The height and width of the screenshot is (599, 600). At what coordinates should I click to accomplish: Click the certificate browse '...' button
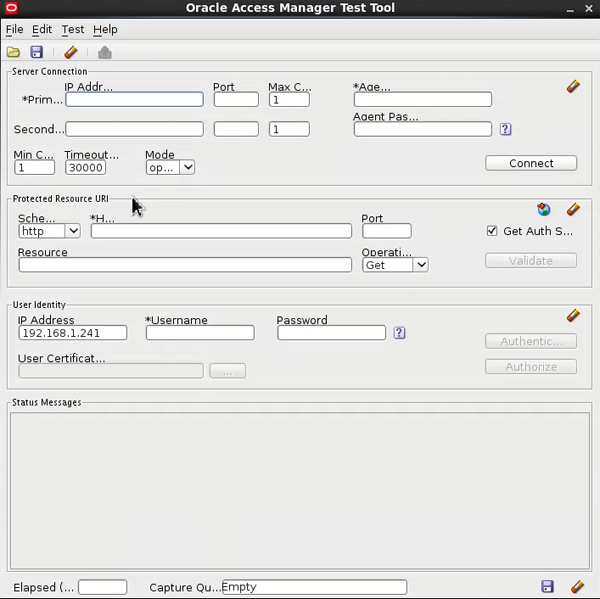[x=227, y=371]
